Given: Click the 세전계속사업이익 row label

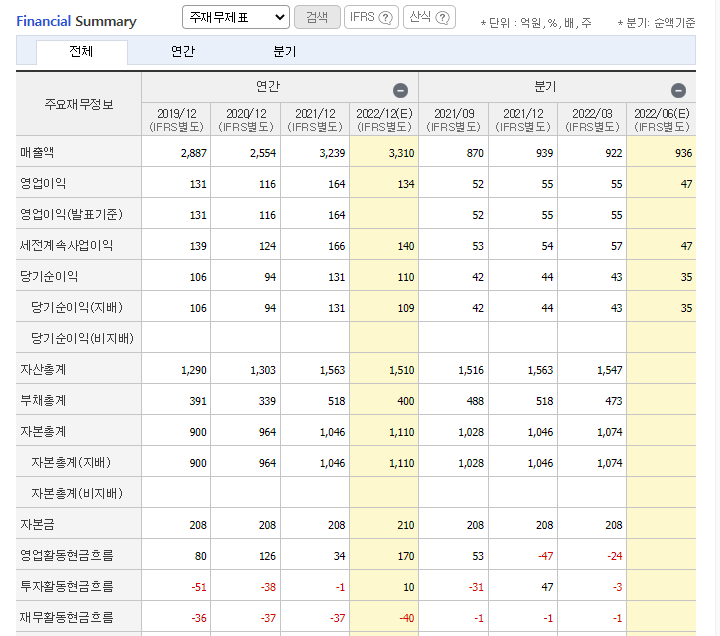Looking at the screenshot, I should coord(67,245).
